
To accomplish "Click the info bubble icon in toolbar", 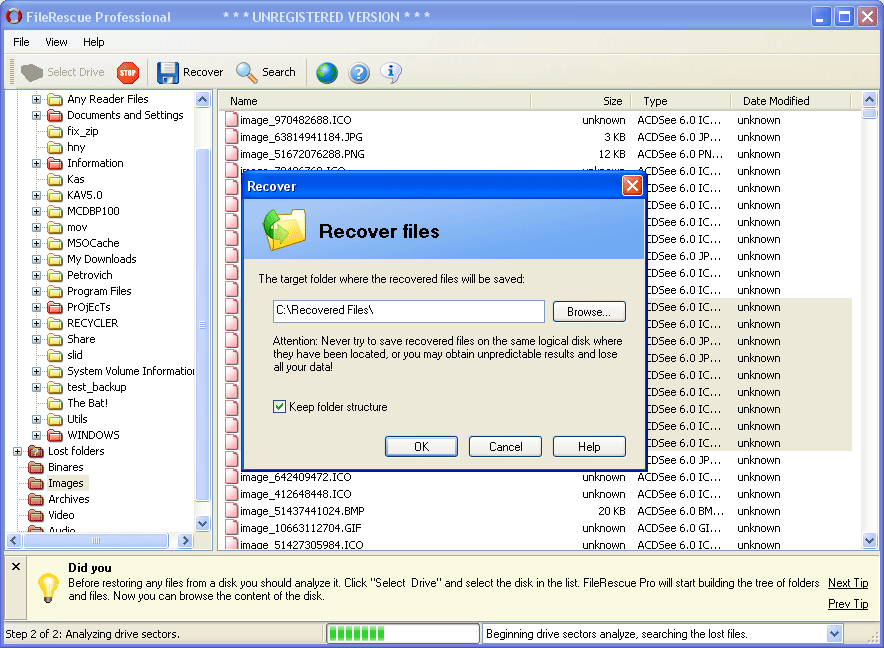I will click(391, 72).
